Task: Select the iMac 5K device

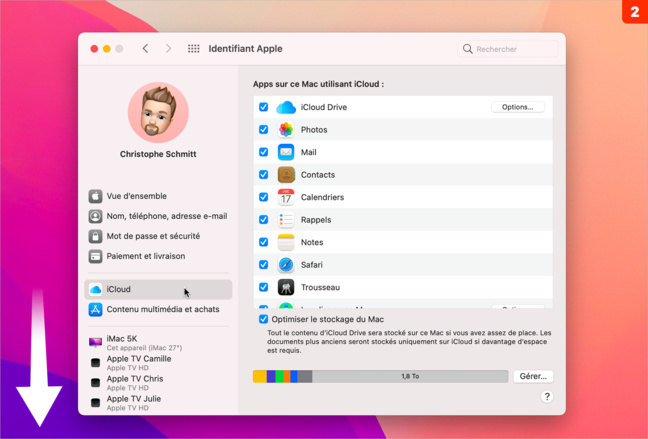Action: (158, 343)
